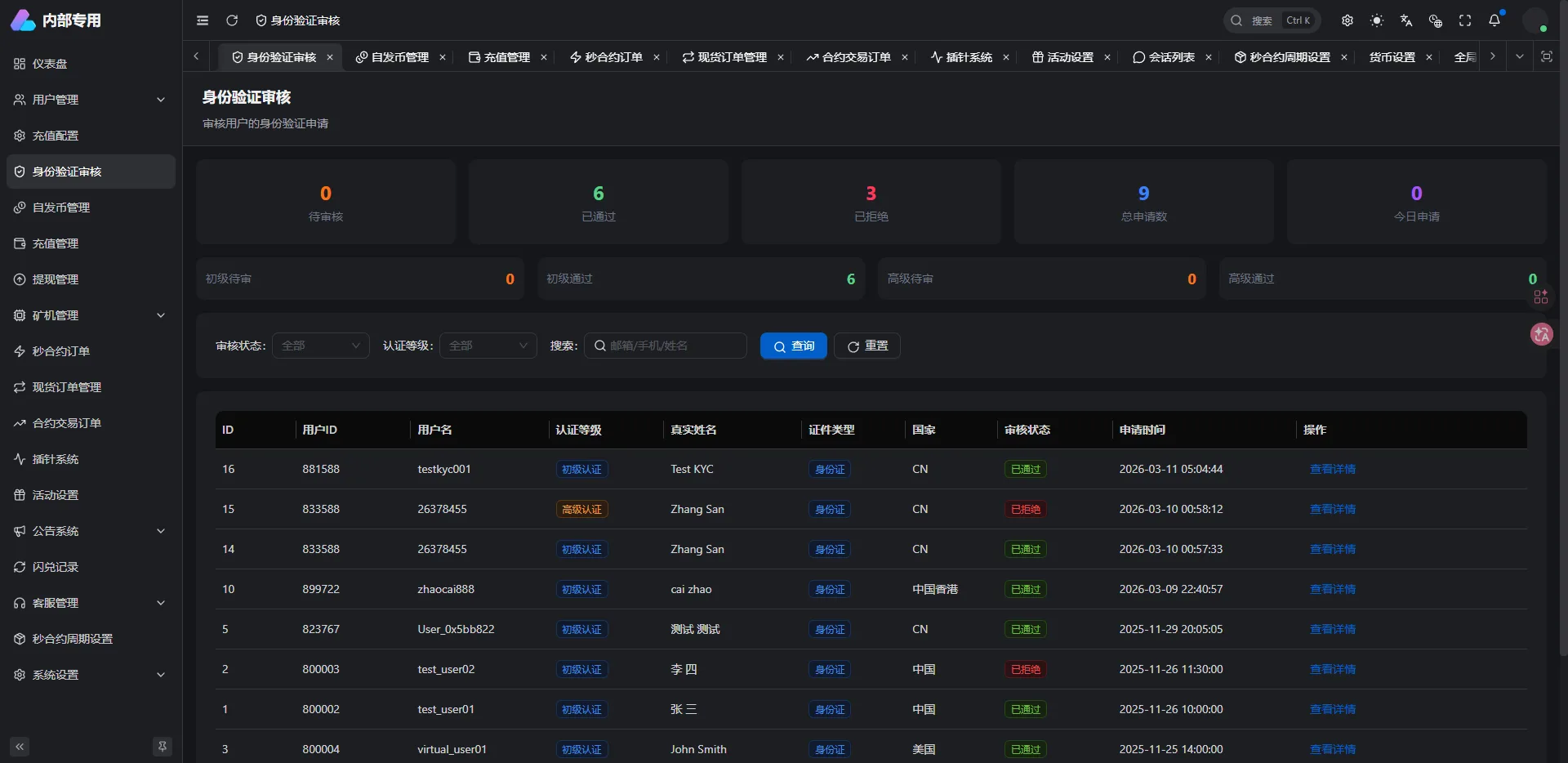Image resolution: width=1568 pixels, height=763 pixels.
Task: Expand the 公告系统 sidebar group
Action: click(91, 531)
